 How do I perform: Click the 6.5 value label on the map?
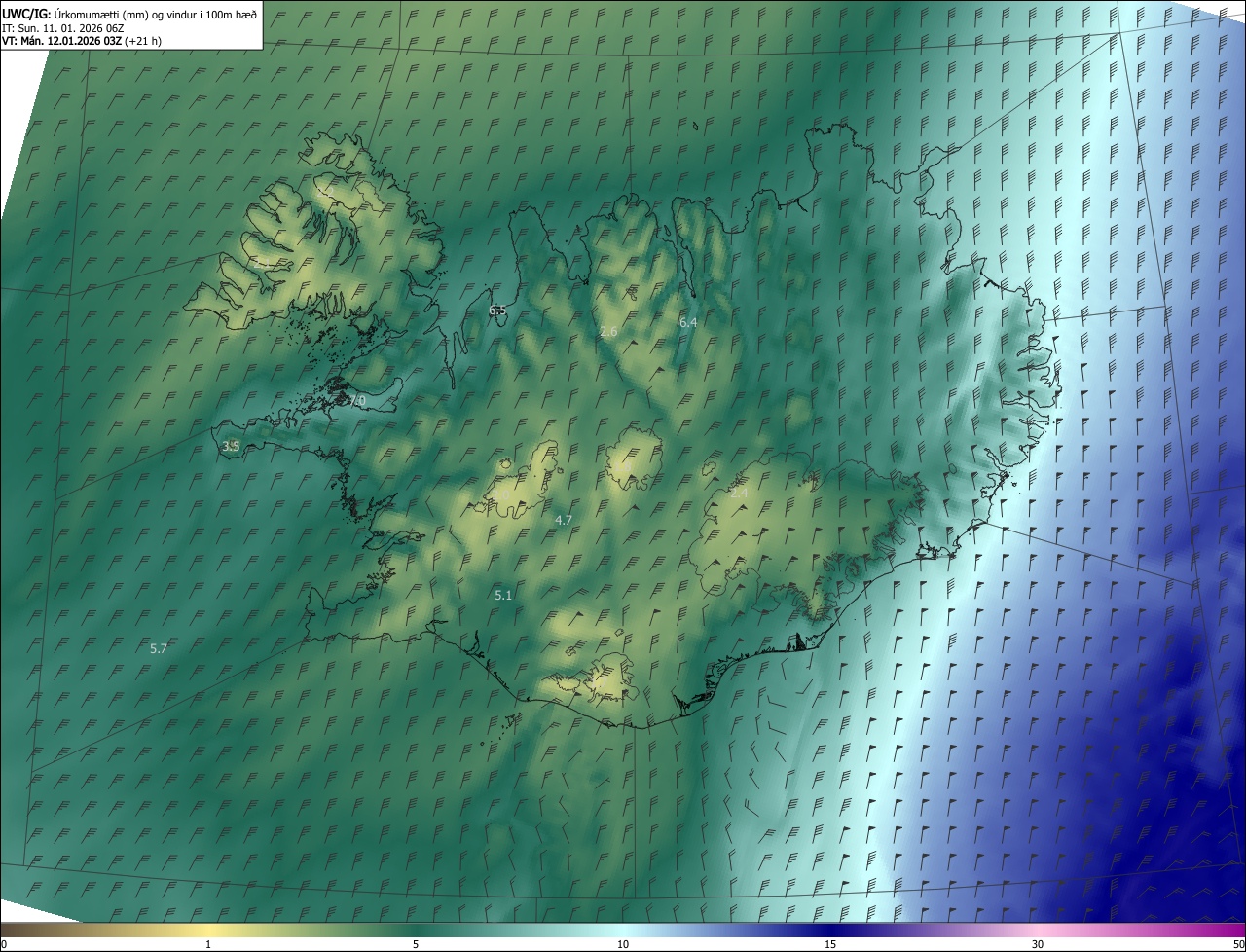tap(497, 310)
